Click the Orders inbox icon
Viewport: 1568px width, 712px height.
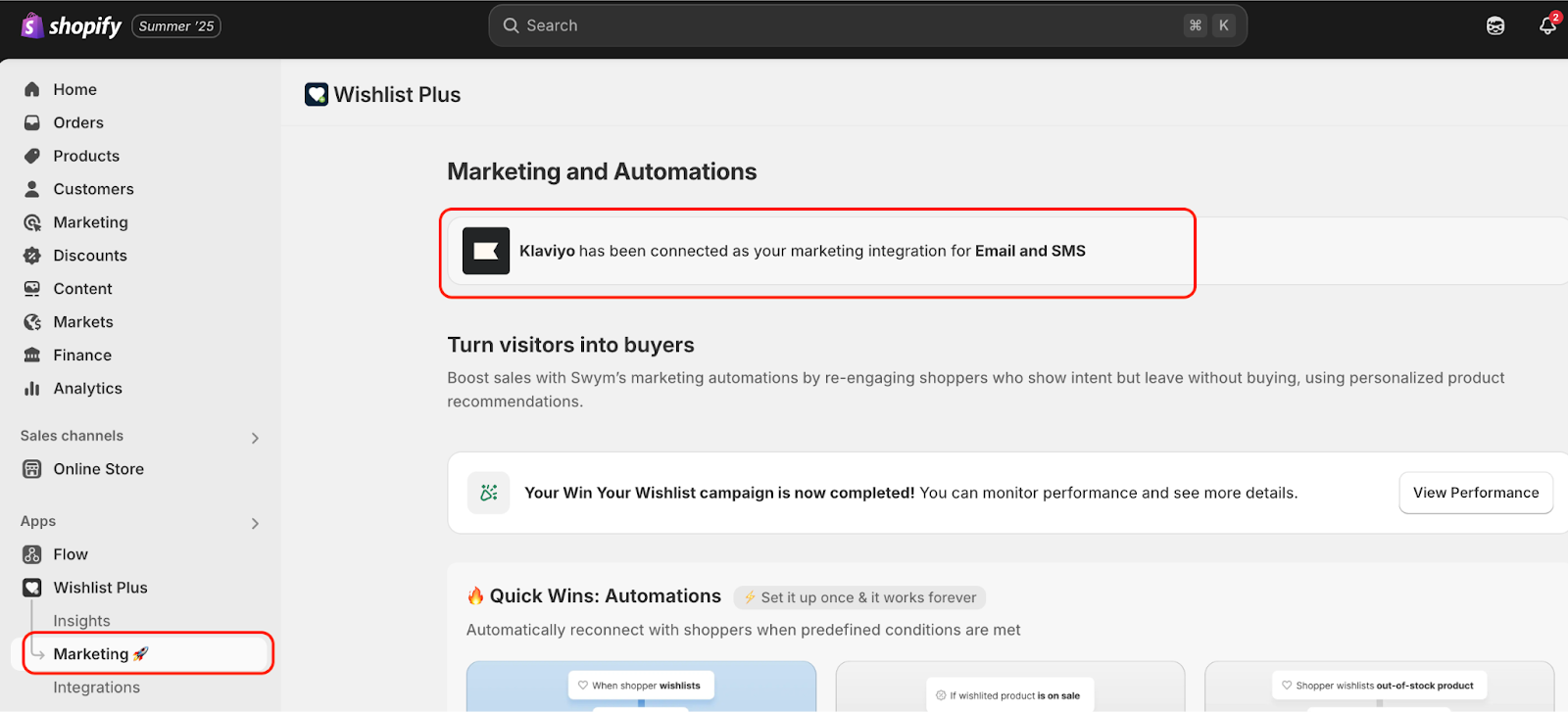pyautogui.click(x=32, y=122)
